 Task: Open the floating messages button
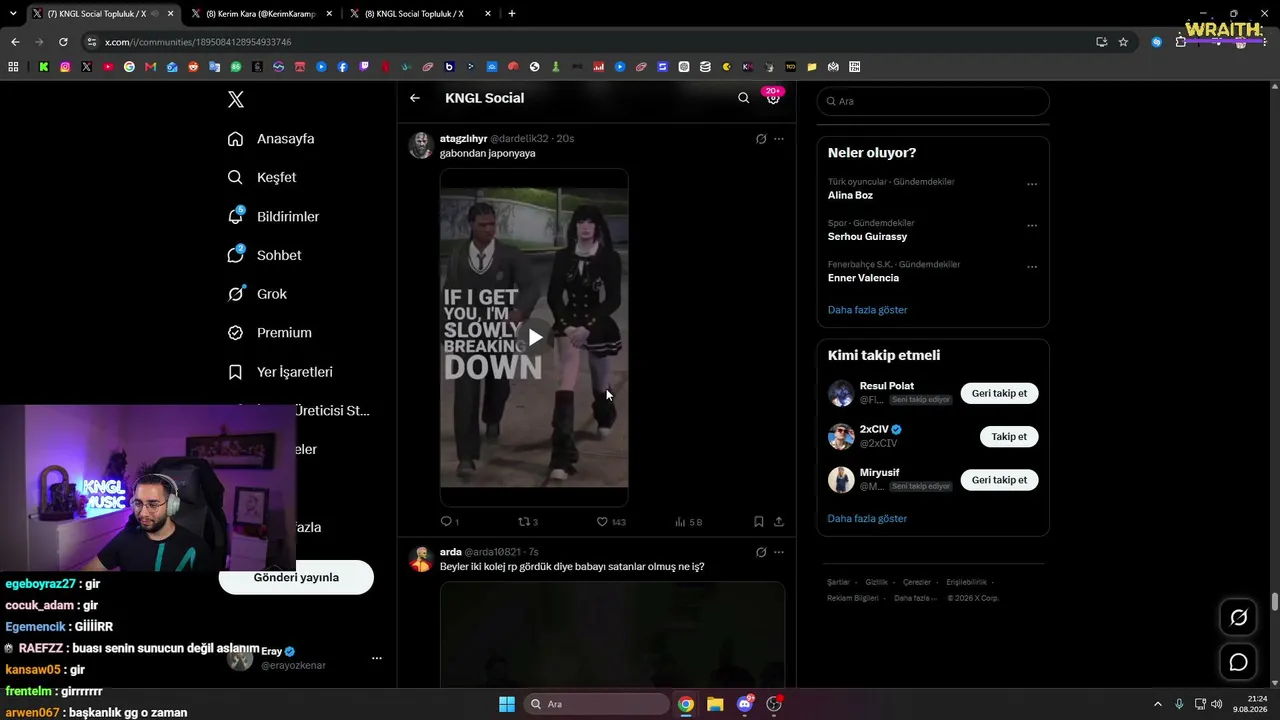[x=1238, y=662]
